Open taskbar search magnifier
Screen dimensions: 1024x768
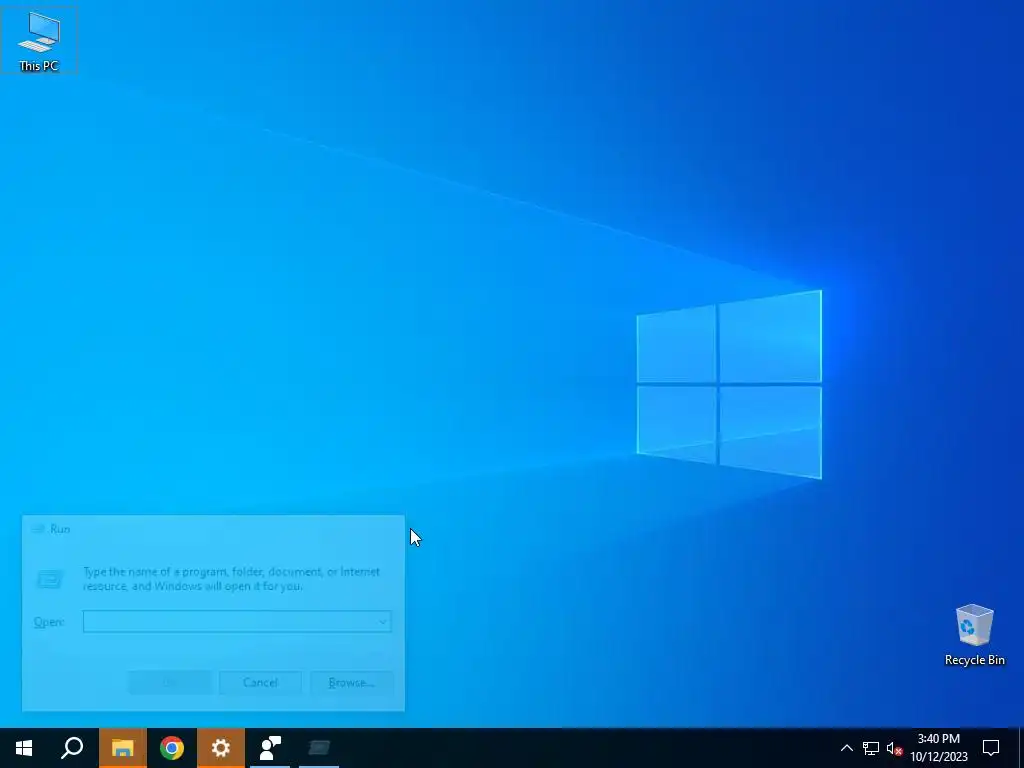pos(72,748)
